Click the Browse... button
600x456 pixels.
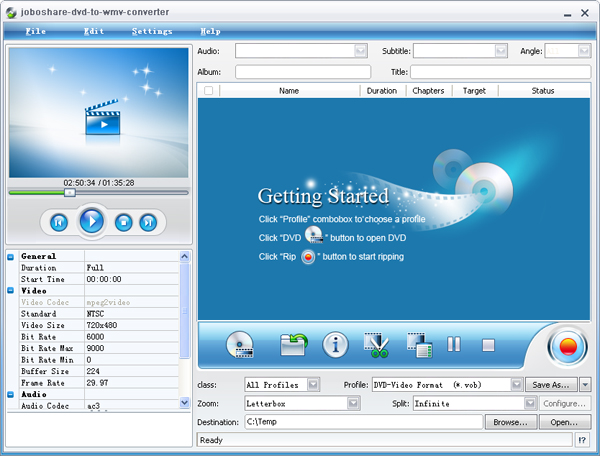[509, 422]
